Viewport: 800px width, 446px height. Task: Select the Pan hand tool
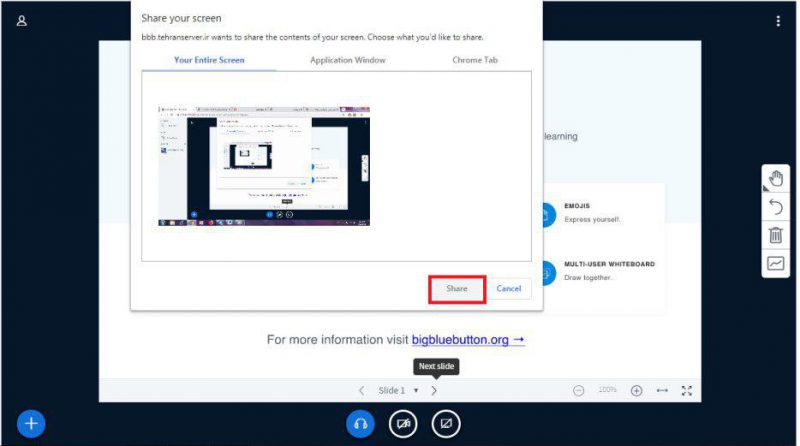pos(776,179)
